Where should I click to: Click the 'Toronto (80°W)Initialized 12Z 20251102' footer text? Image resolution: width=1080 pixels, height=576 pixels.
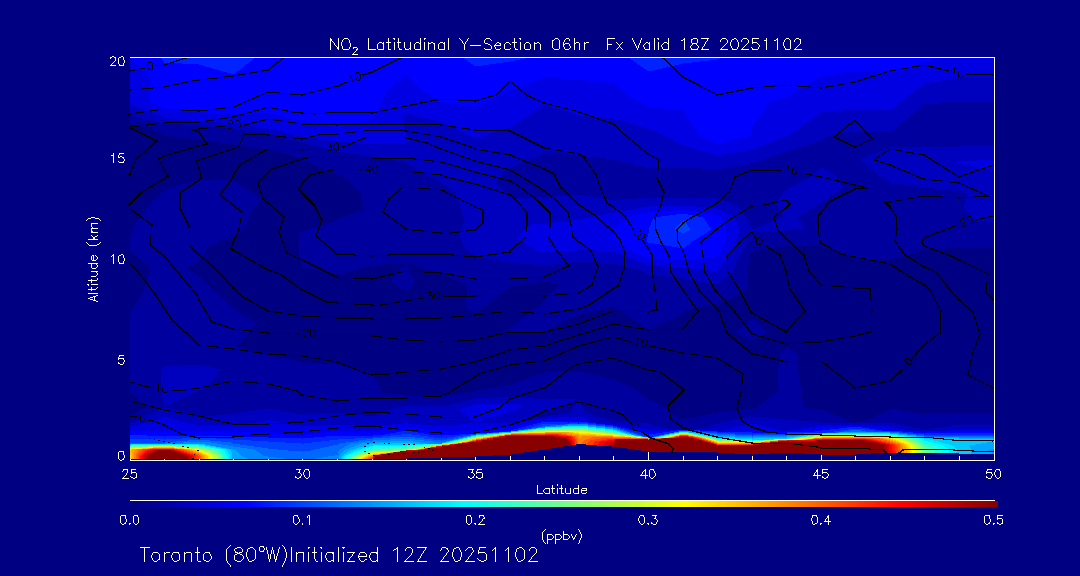pos(340,555)
